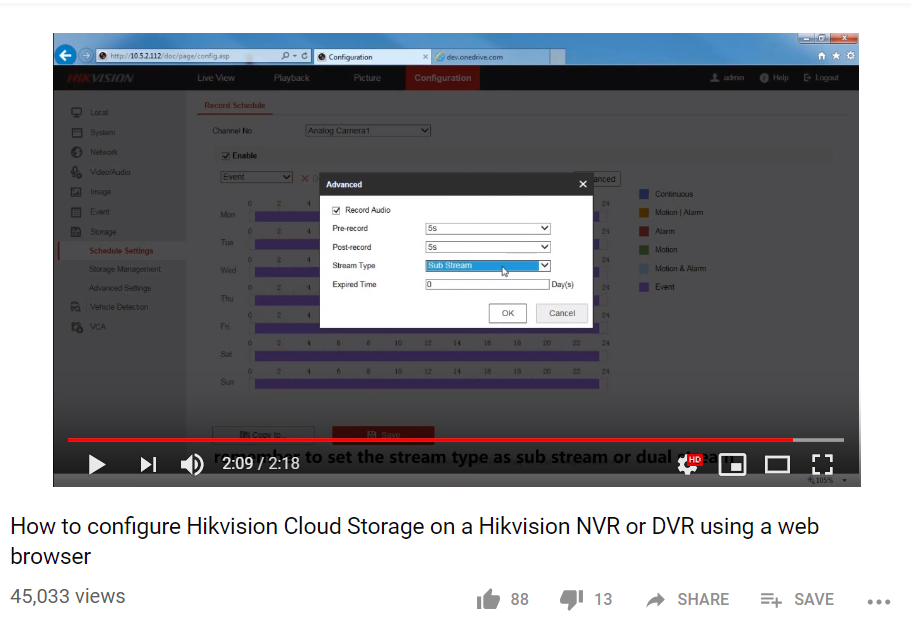Switch to theater mode

[x=777, y=464]
